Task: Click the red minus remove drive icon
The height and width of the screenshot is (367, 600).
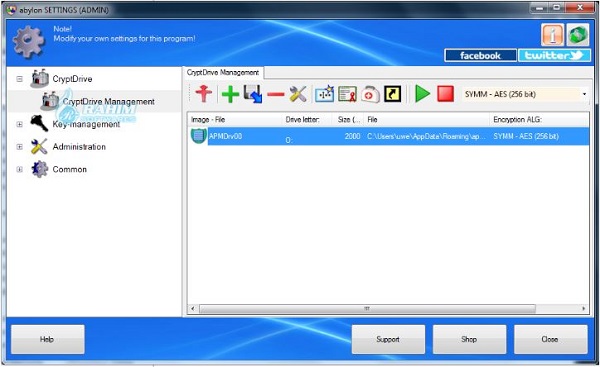Action: tap(276, 94)
